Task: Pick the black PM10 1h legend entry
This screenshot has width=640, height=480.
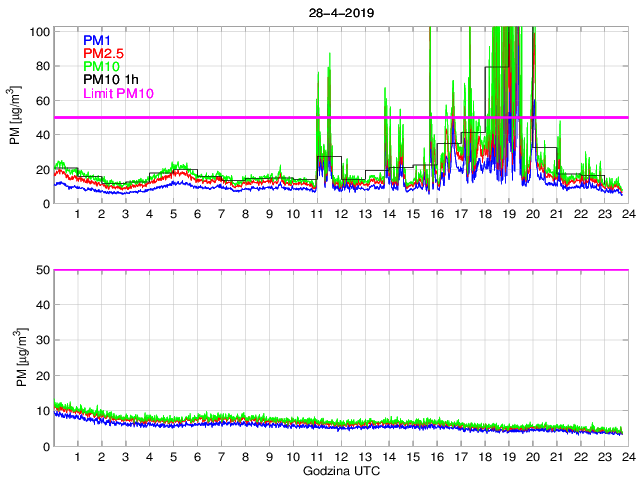Action: coord(109,80)
